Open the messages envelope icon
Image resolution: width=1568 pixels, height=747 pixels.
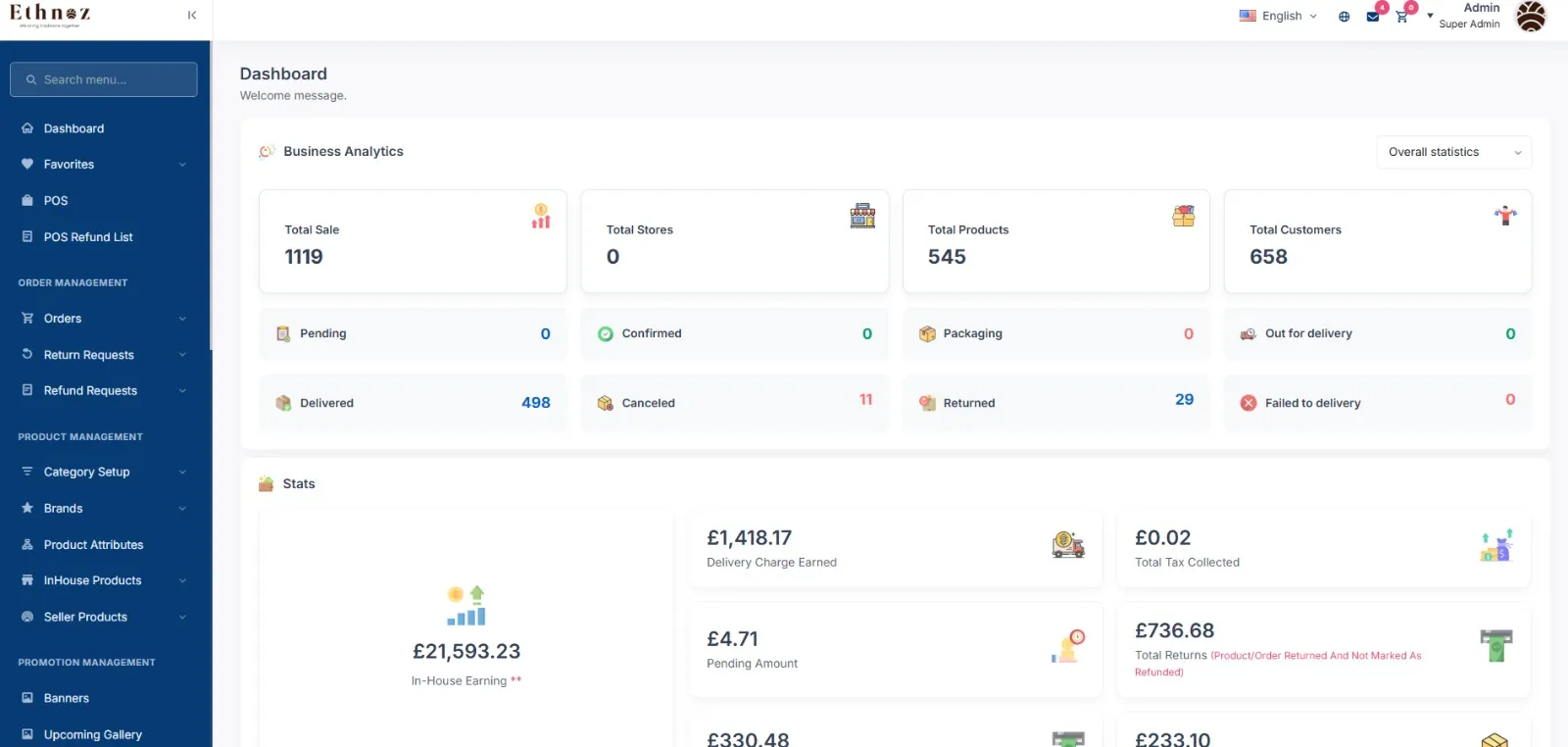(1373, 17)
